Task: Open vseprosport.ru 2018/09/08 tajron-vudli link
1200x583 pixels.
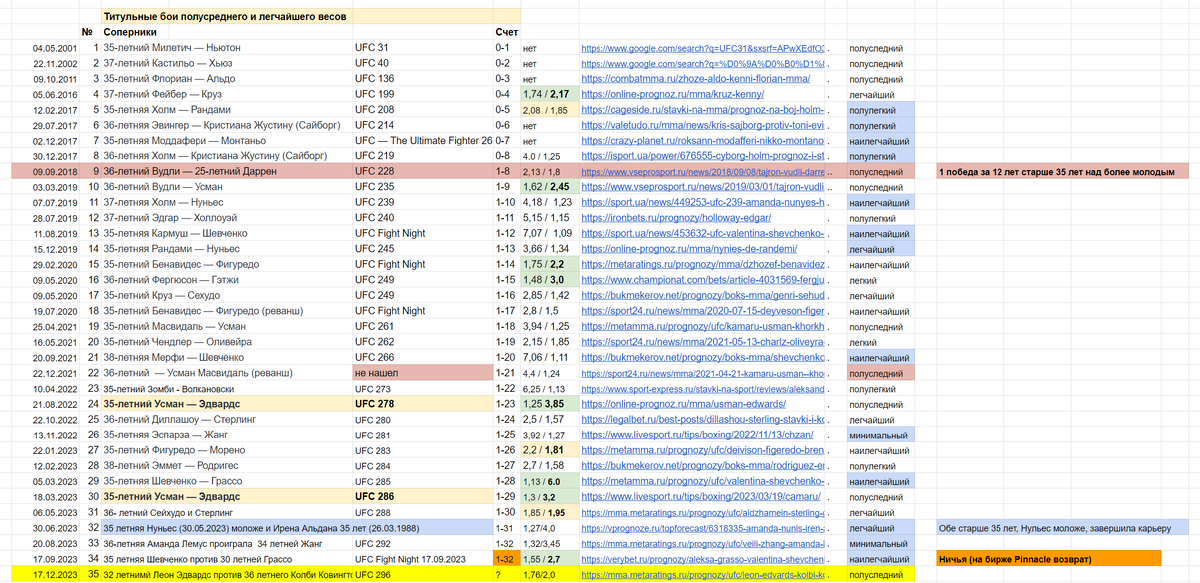Action: [702, 172]
